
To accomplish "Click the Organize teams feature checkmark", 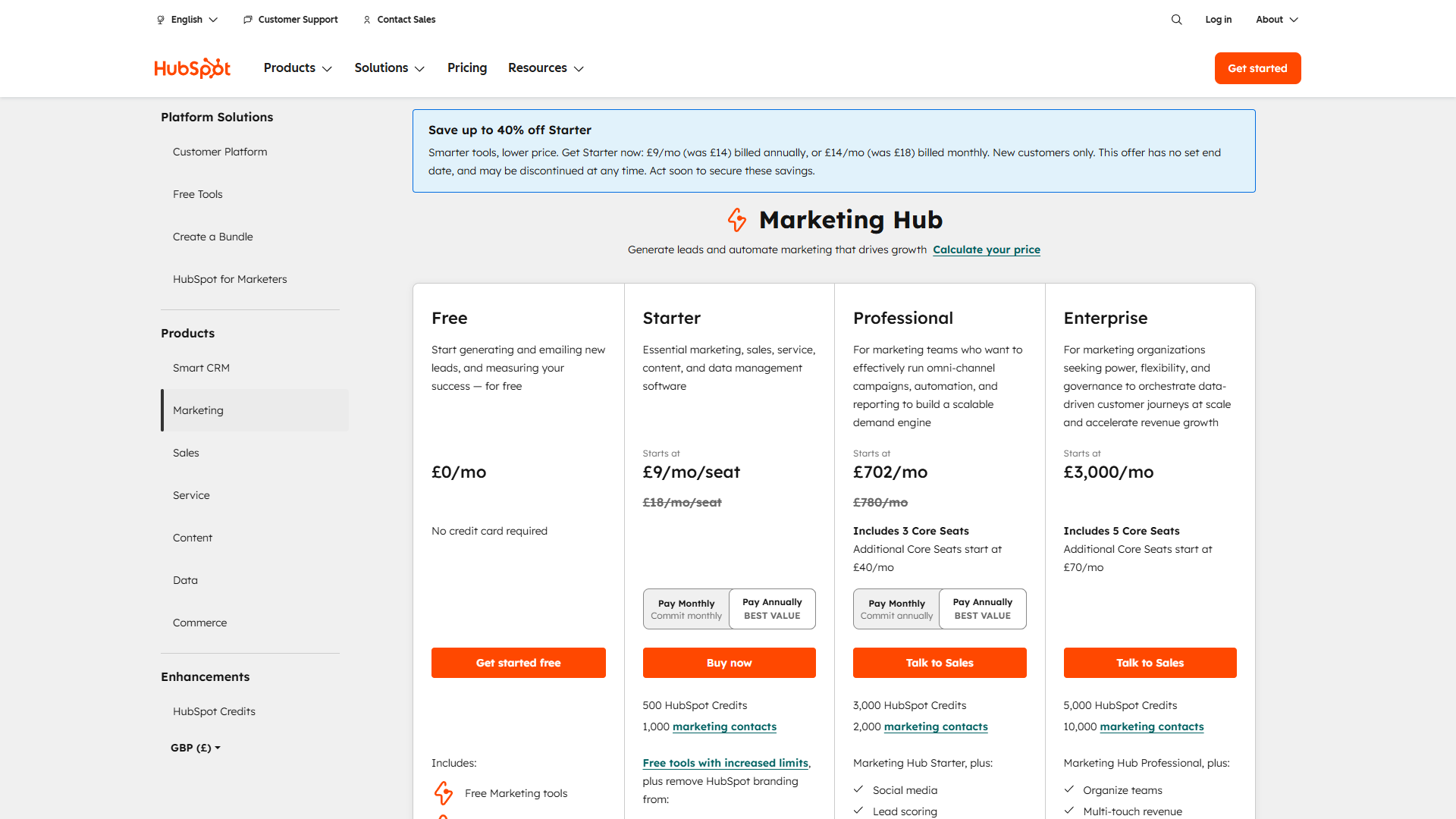I will 1069,789.
